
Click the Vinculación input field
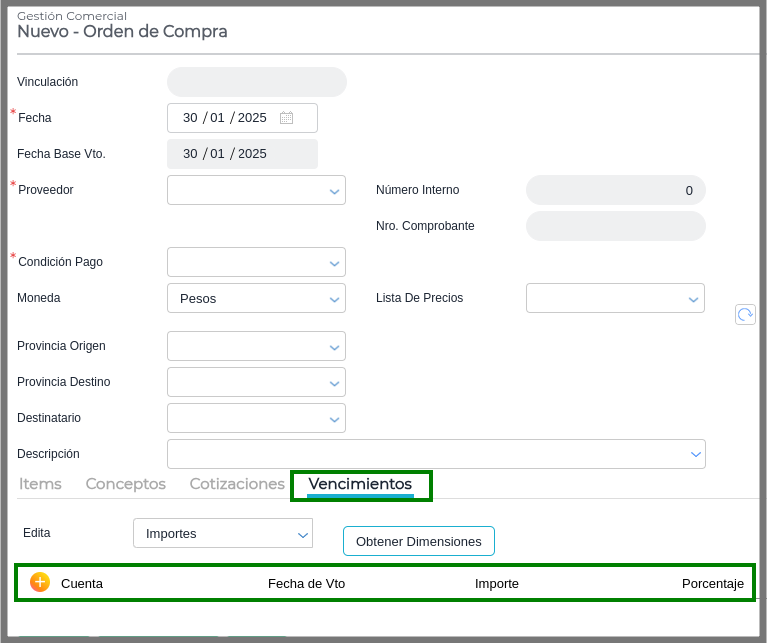256,82
